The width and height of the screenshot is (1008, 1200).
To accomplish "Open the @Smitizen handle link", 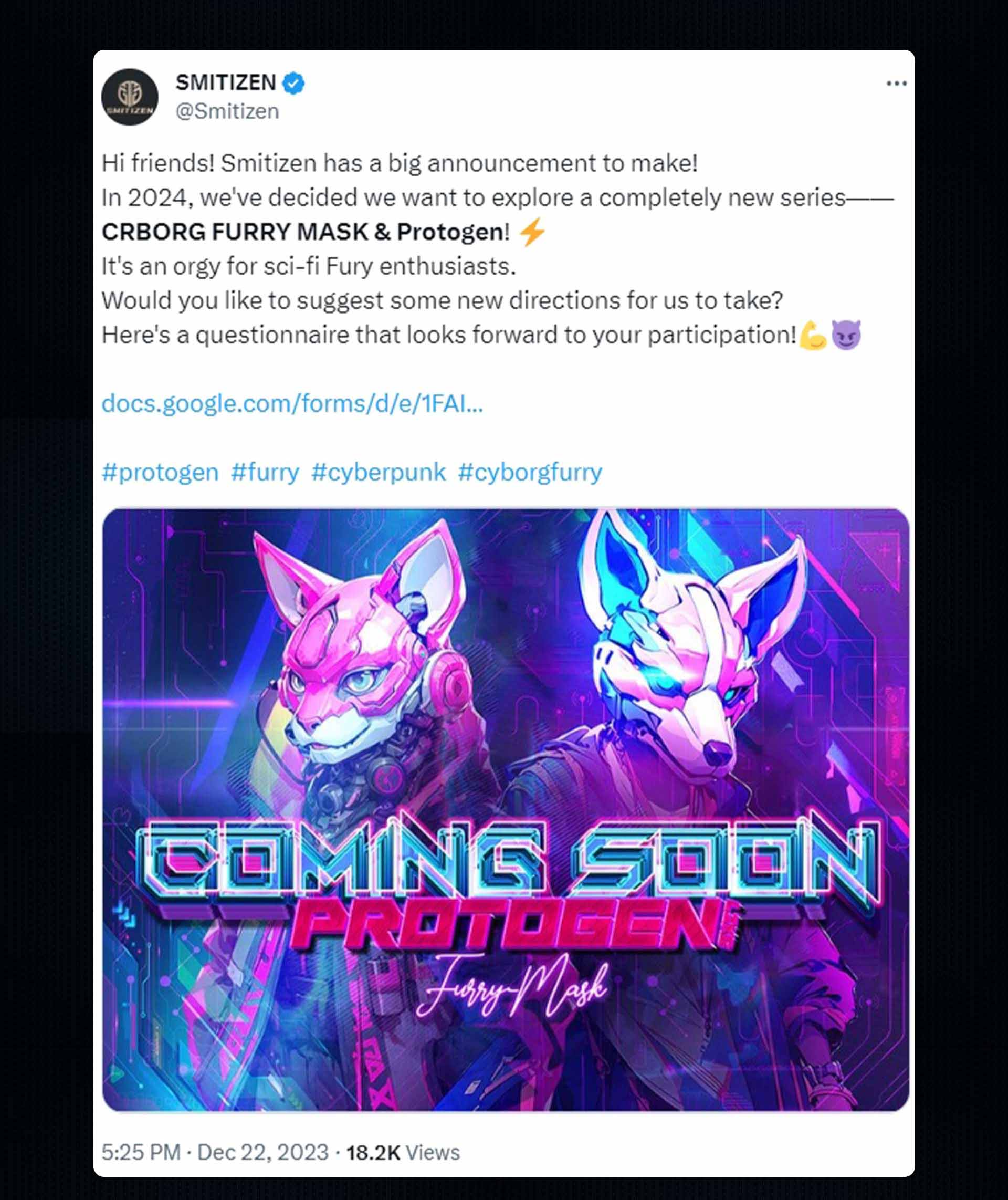I will click(x=227, y=111).
